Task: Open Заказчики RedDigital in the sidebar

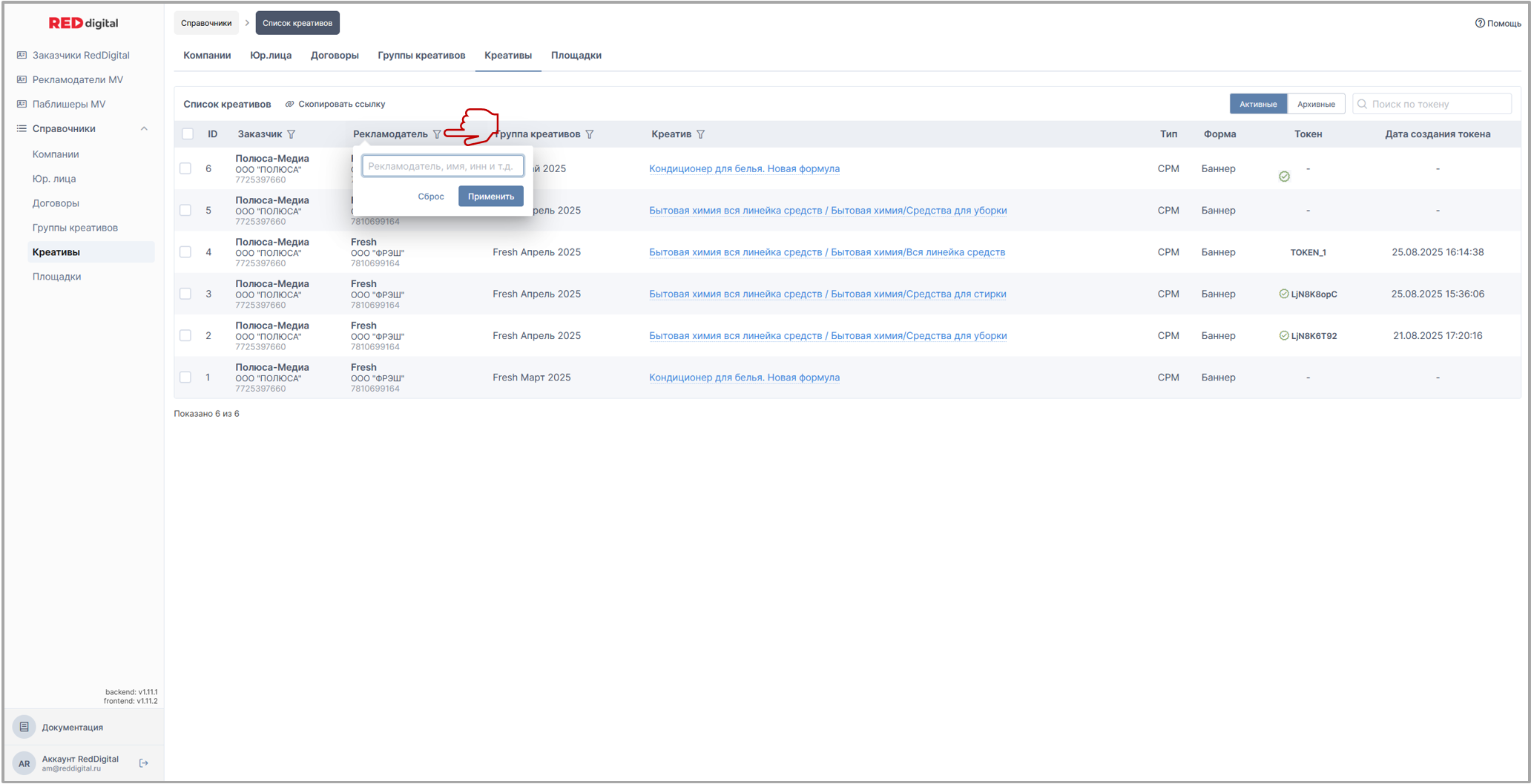Action: click(x=80, y=55)
